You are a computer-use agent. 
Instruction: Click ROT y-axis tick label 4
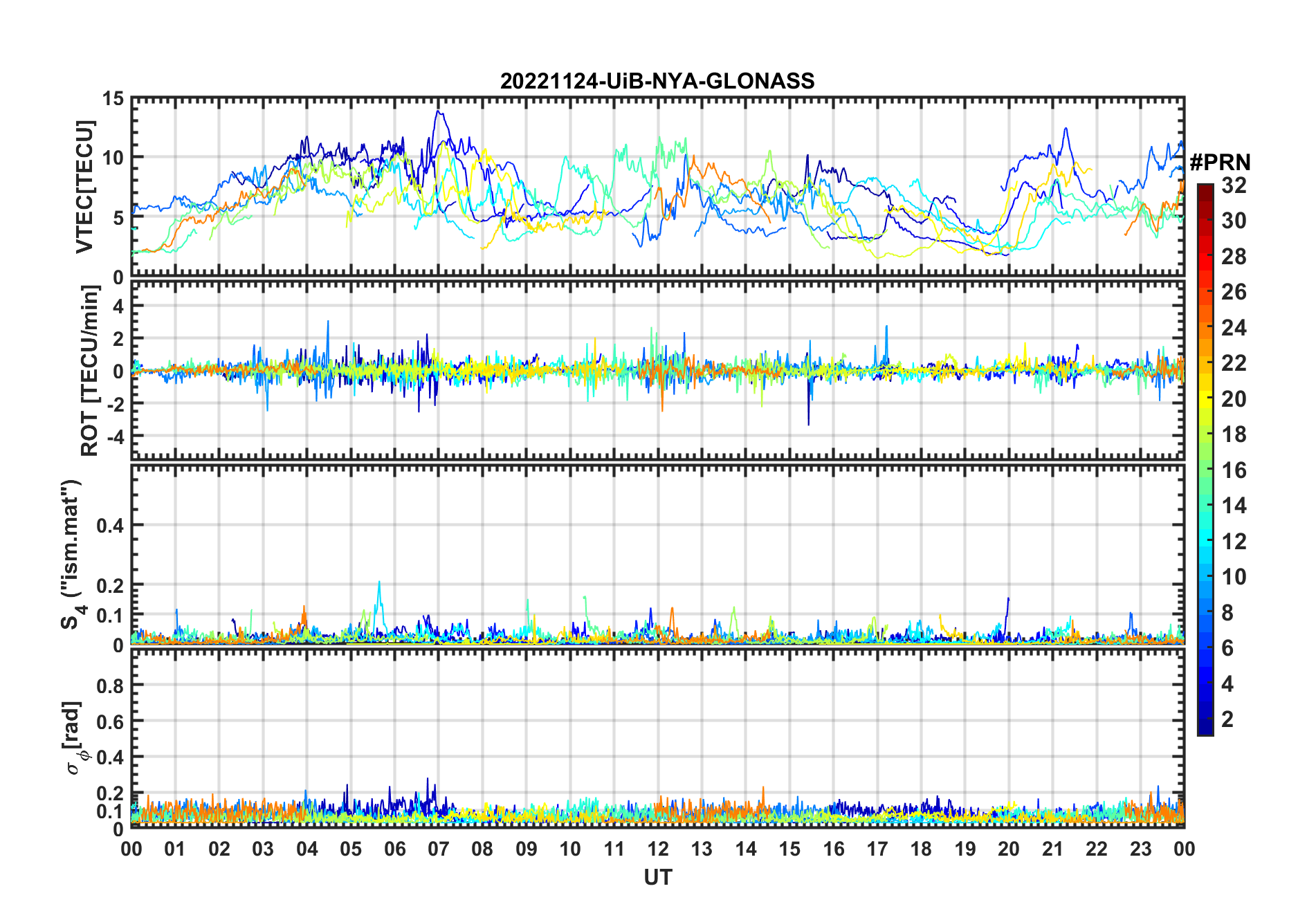click(119, 306)
